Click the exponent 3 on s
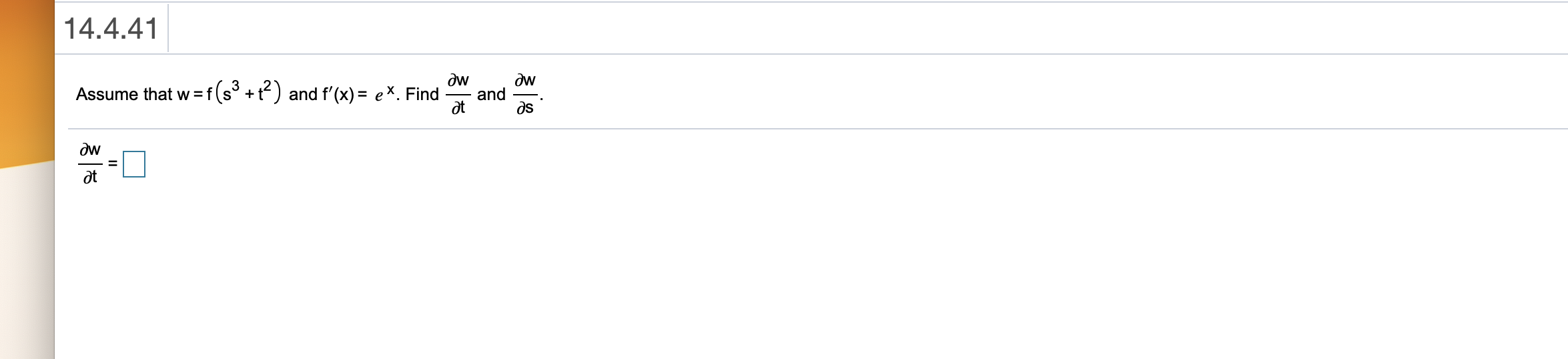The image size is (1568, 359). [x=235, y=85]
